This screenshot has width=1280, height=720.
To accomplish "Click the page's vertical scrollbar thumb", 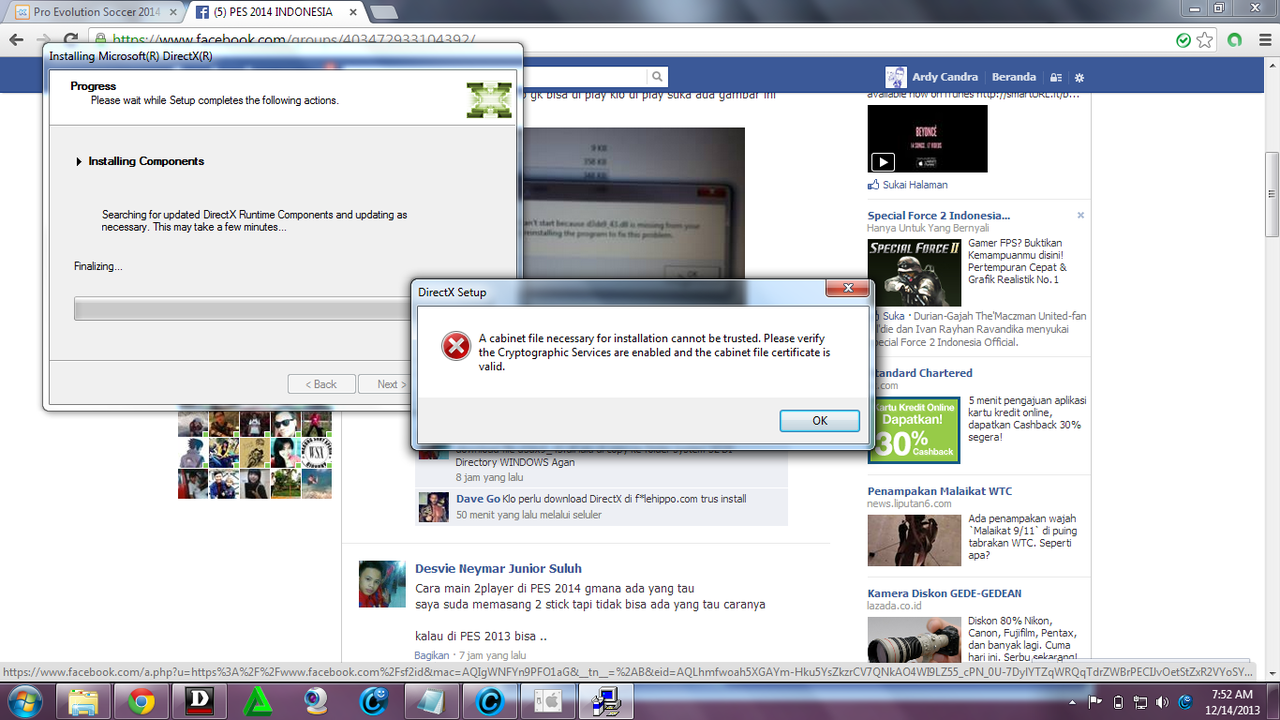I will [1272, 193].
